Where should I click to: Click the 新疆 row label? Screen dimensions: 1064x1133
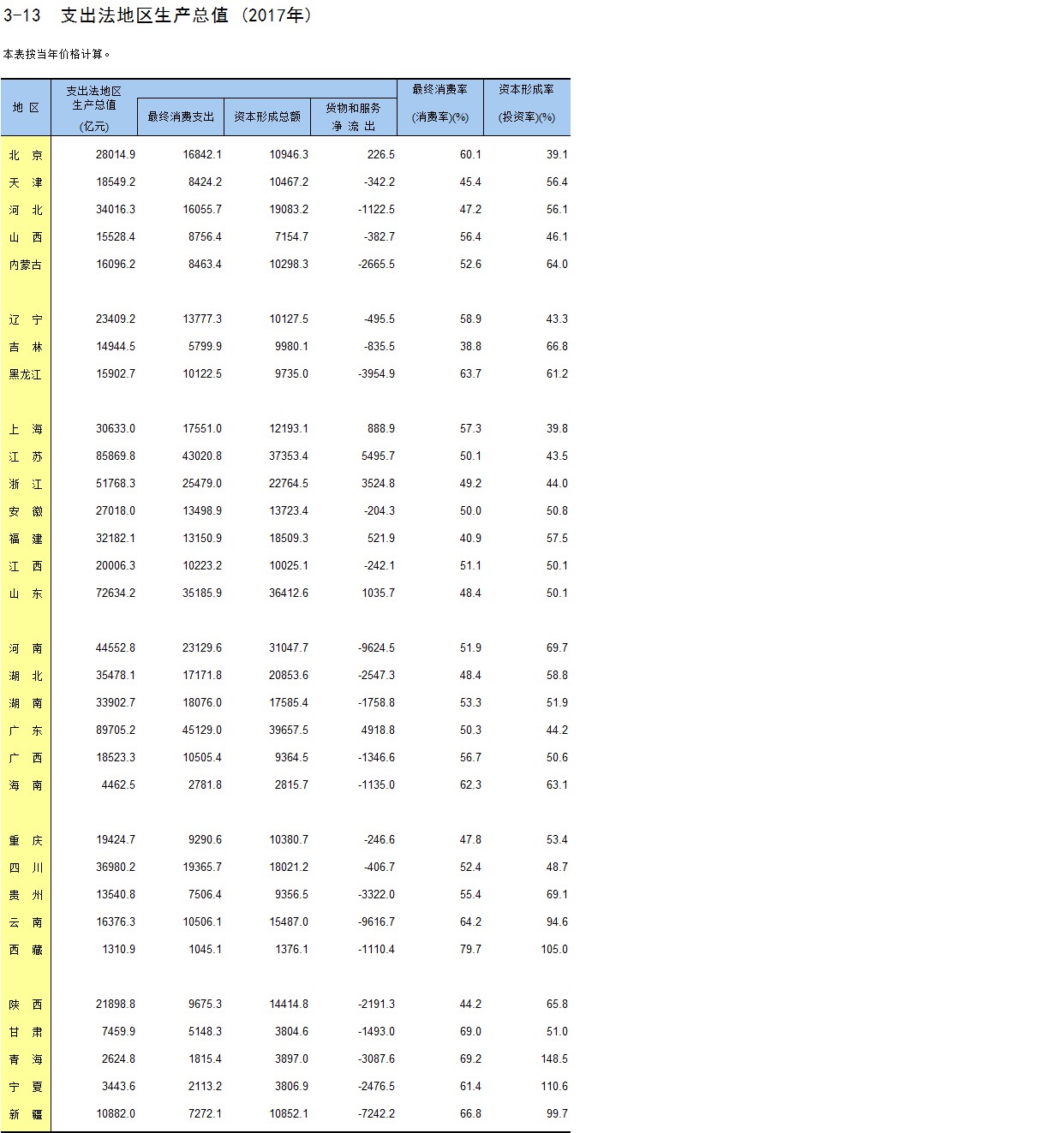point(26,1114)
